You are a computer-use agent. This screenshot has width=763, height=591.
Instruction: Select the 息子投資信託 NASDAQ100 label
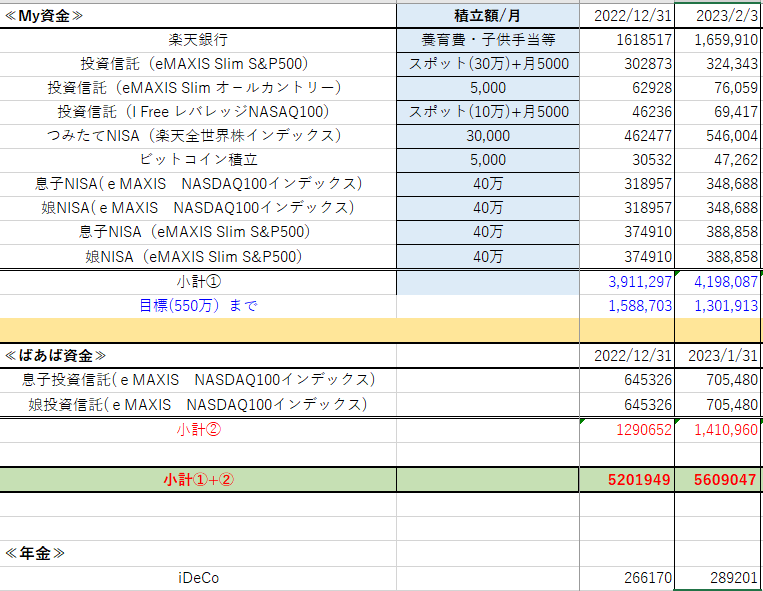point(198,380)
